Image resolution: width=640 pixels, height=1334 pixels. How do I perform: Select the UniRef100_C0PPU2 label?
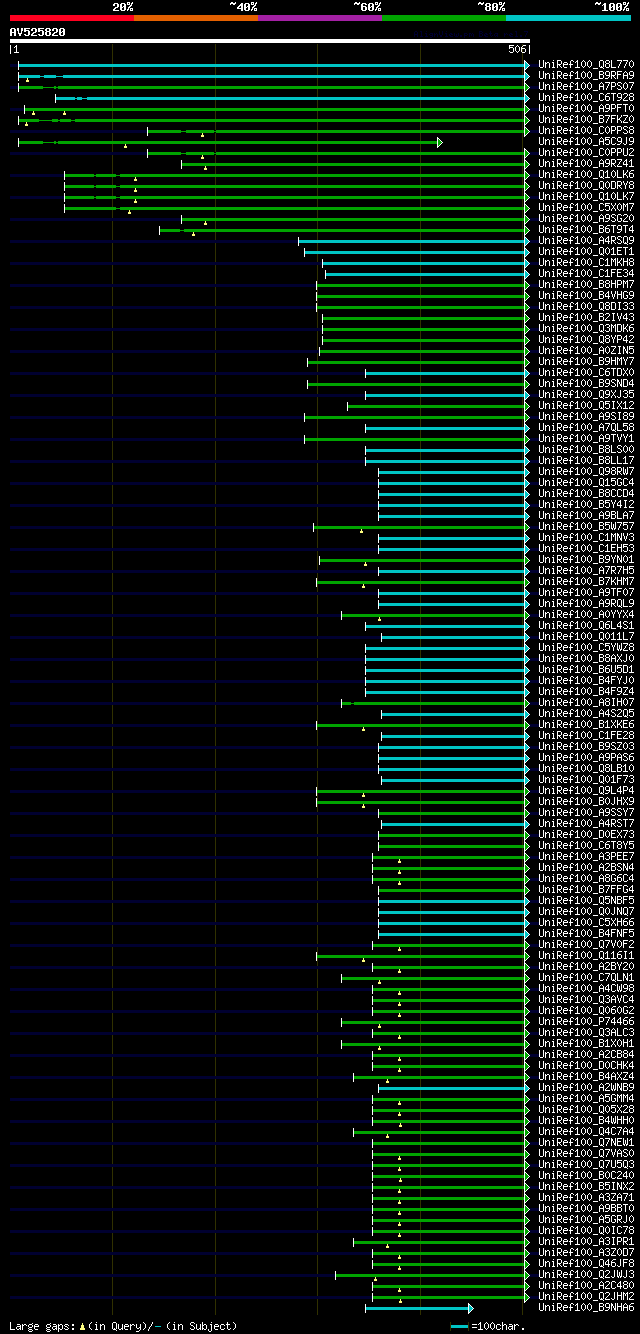click(x=586, y=153)
